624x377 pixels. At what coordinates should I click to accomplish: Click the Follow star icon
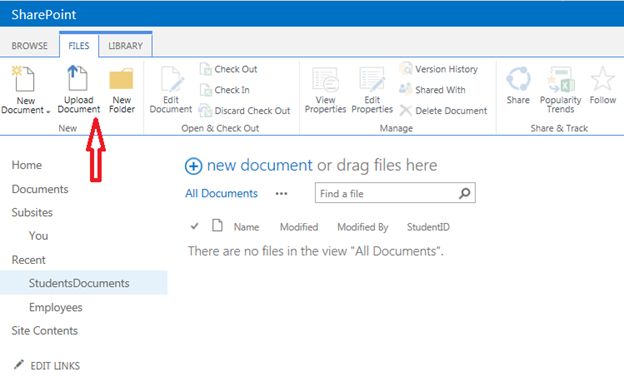603,79
